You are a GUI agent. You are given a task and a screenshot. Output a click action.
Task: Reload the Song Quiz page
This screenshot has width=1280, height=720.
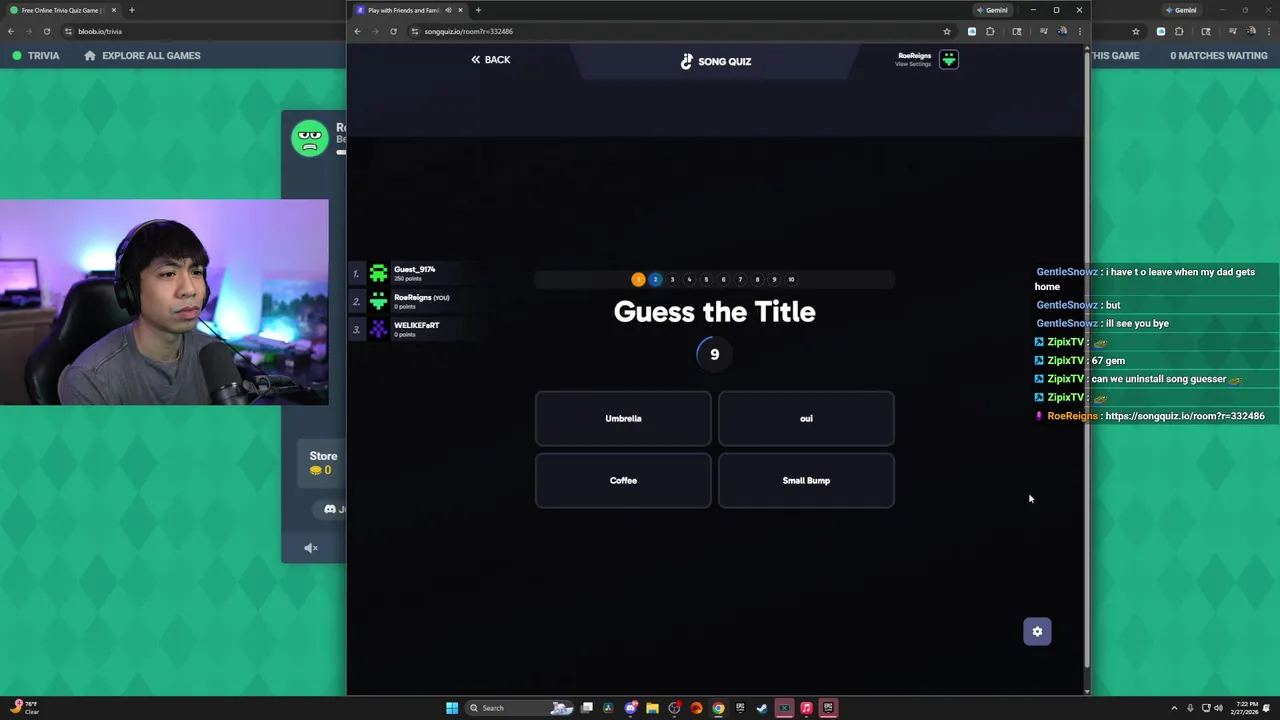click(x=393, y=31)
